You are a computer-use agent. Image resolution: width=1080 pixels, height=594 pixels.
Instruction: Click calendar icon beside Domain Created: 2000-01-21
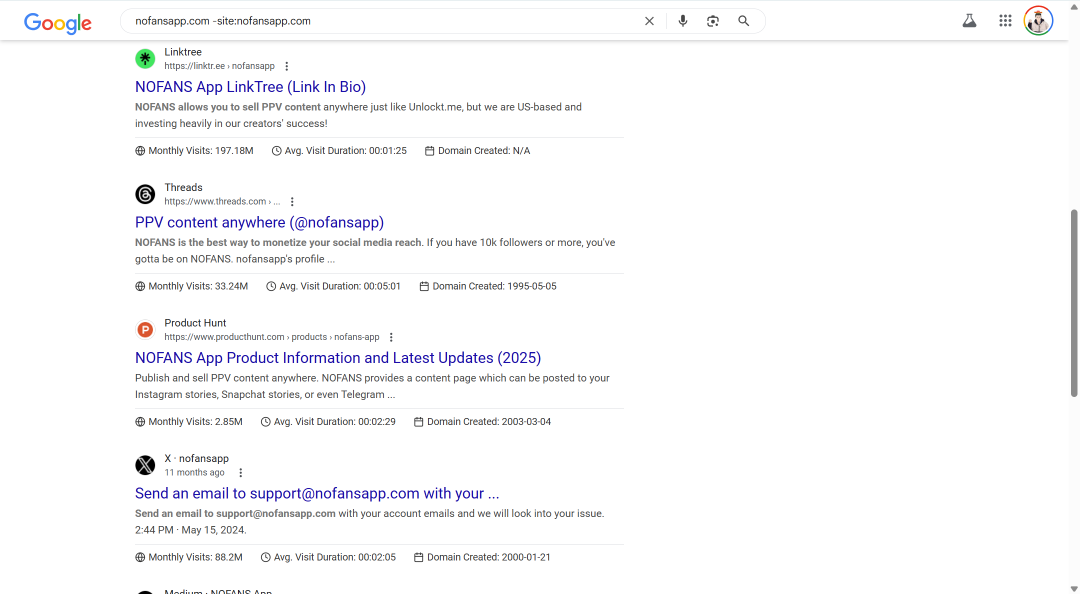(418, 557)
